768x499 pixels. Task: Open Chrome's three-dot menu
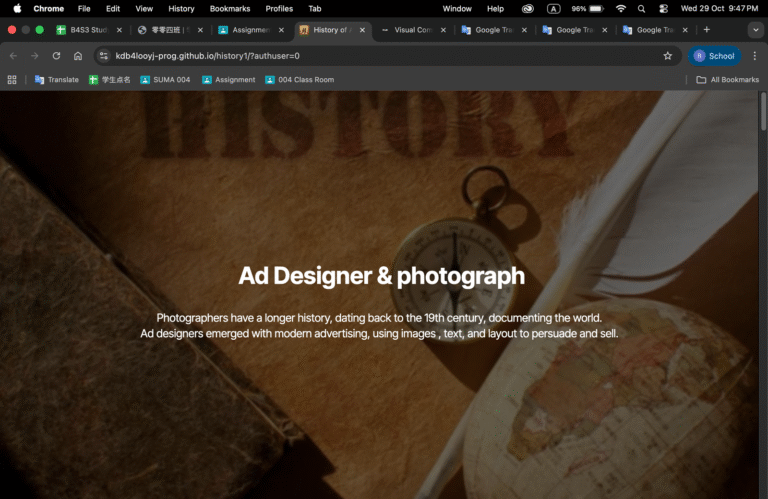tap(754, 56)
